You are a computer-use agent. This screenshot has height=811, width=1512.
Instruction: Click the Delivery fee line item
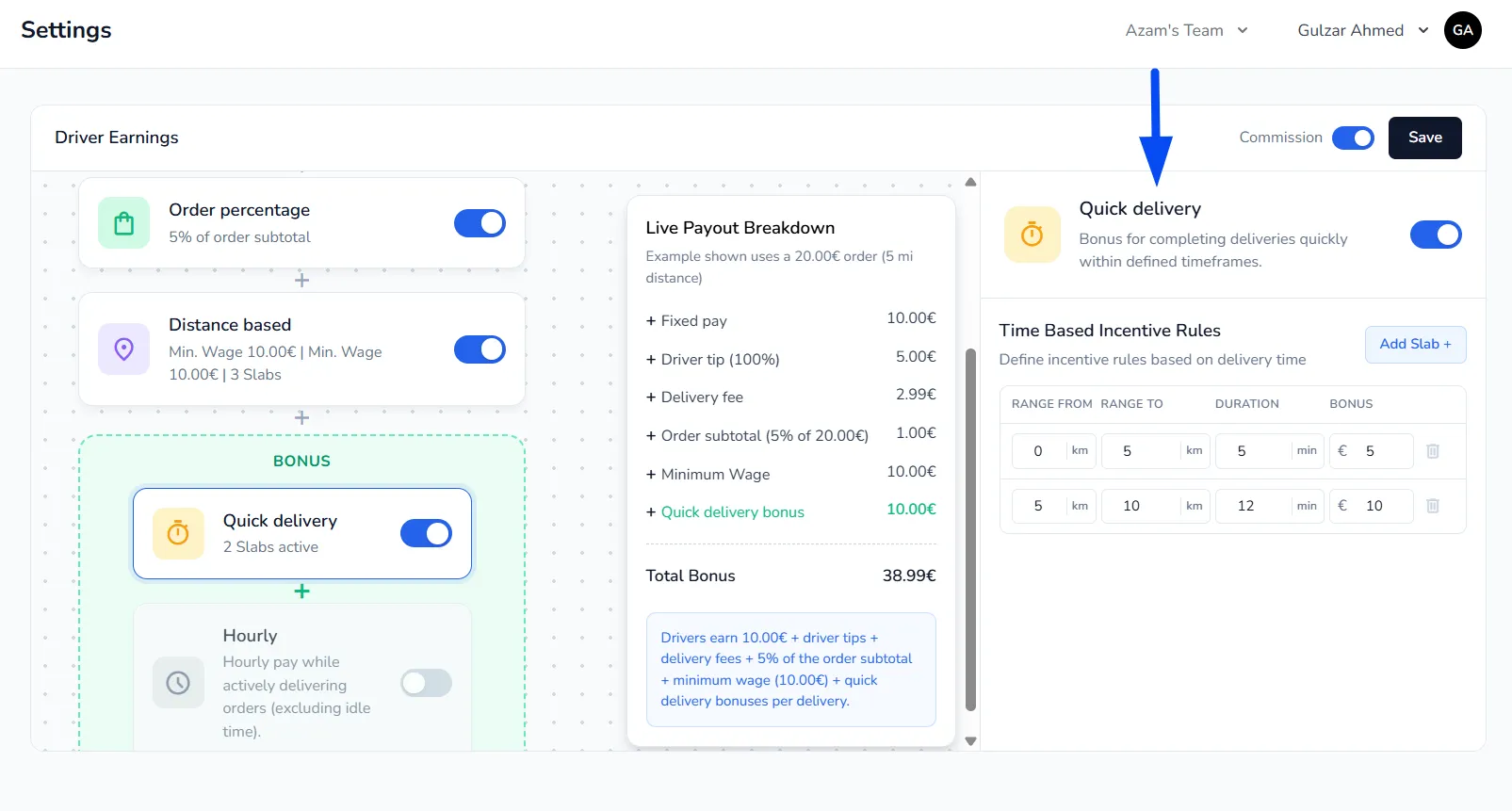click(x=790, y=397)
